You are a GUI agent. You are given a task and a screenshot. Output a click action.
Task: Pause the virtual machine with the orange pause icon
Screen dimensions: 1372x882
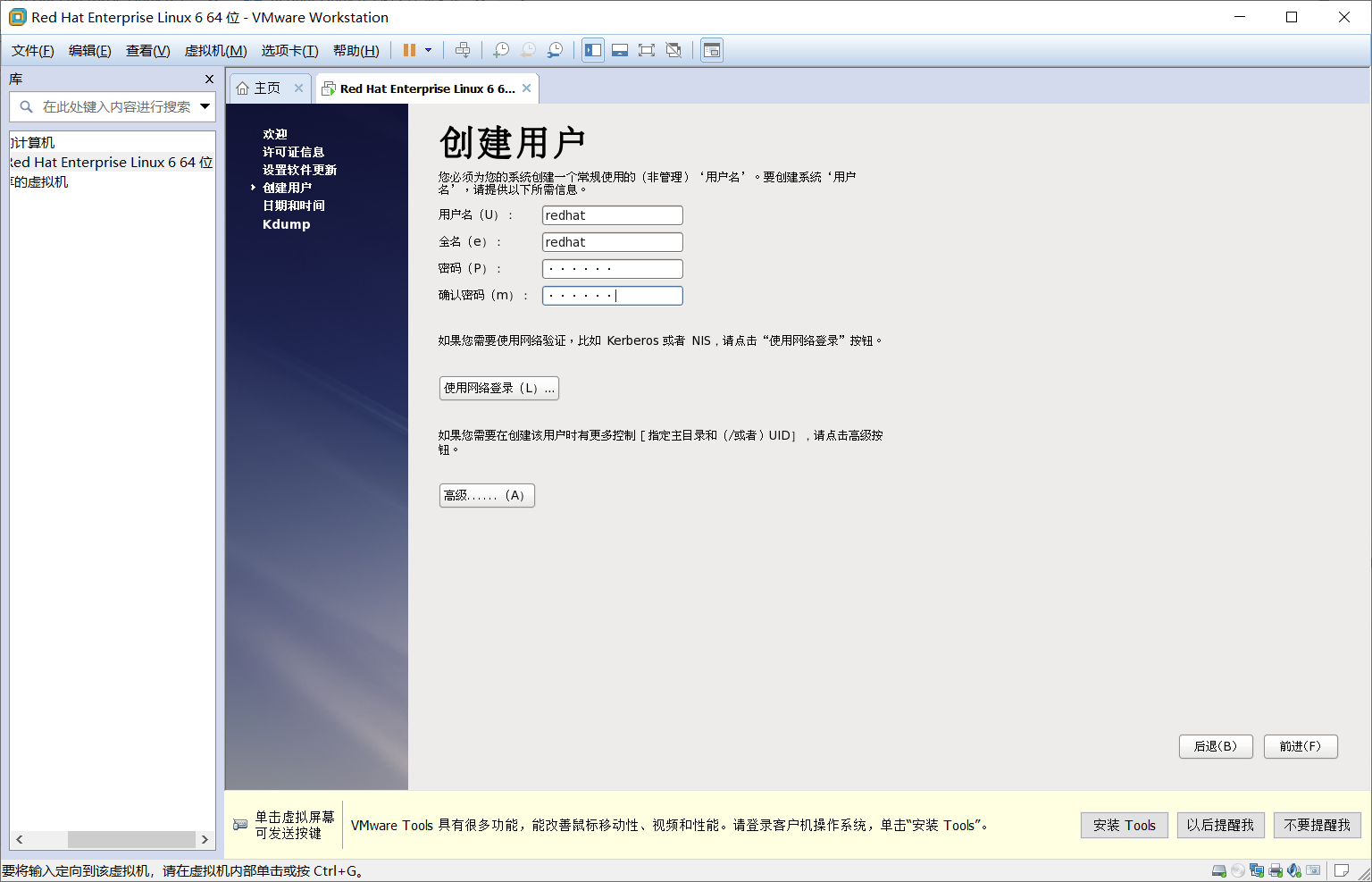(409, 50)
